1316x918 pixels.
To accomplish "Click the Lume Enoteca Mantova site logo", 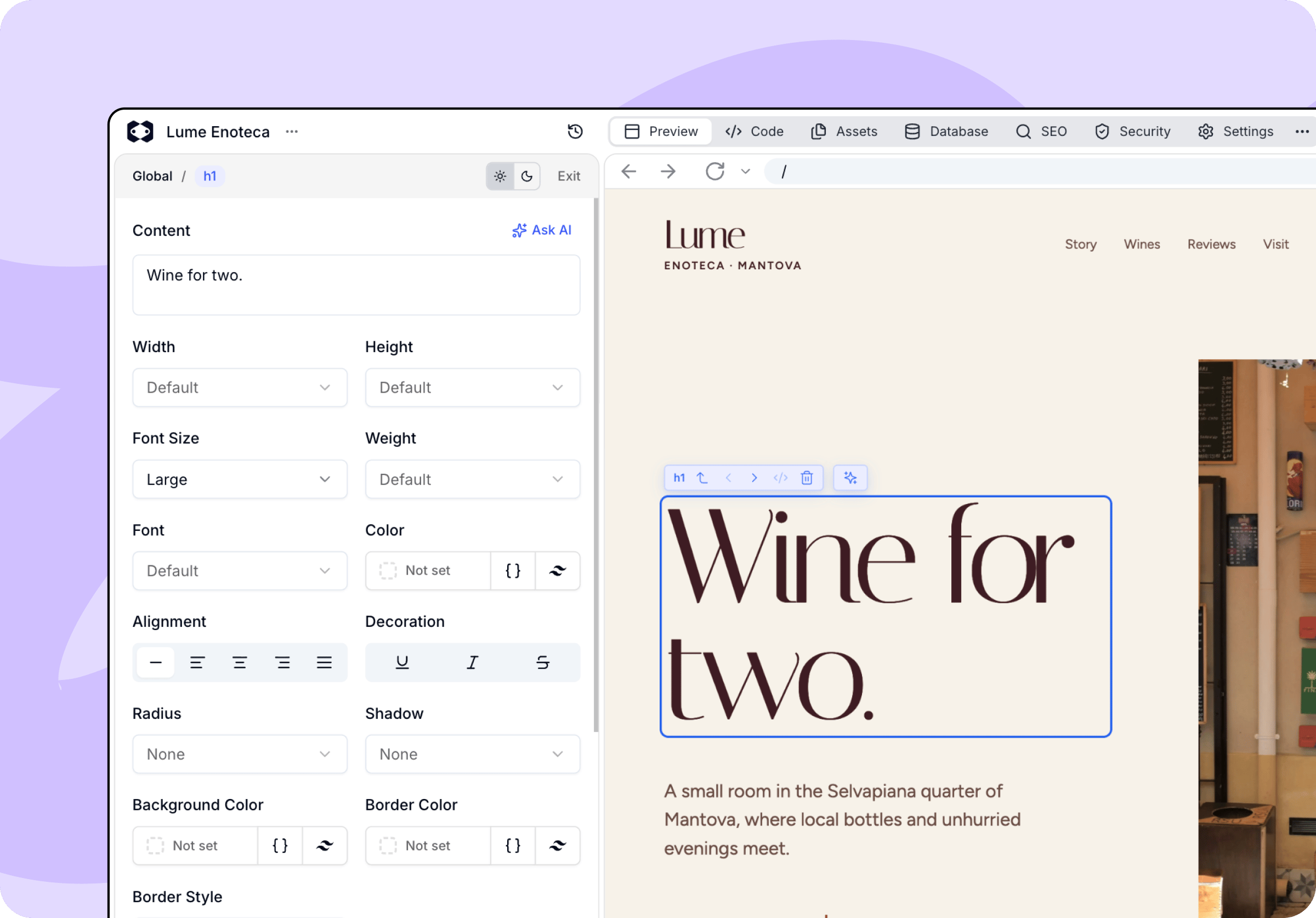I will pos(733,245).
